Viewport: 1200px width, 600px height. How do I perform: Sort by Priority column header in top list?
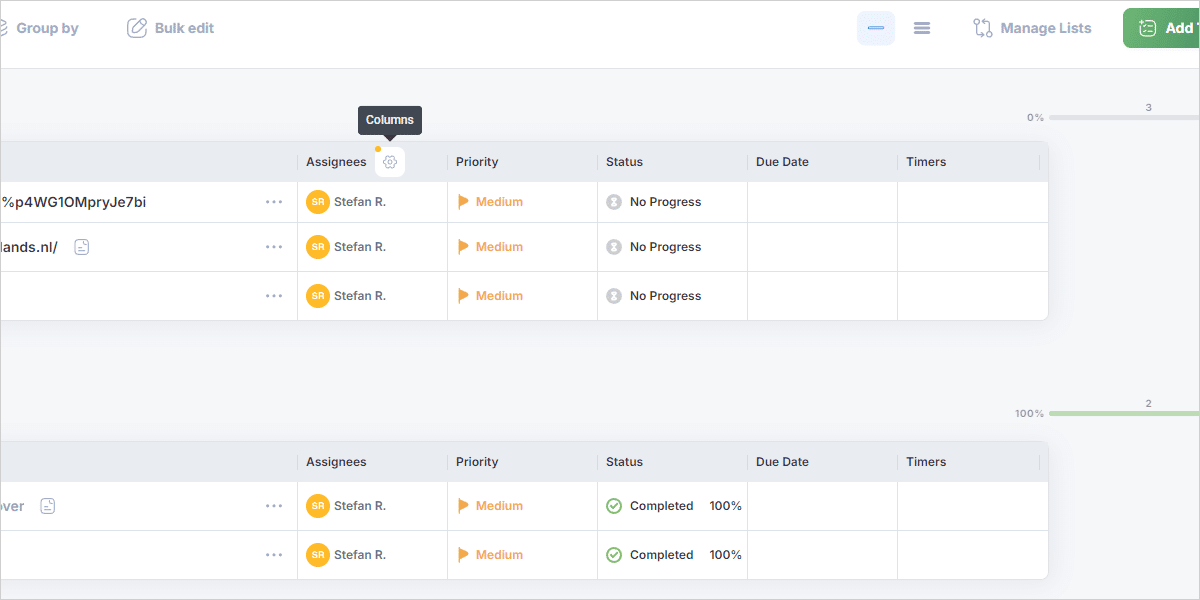(477, 162)
